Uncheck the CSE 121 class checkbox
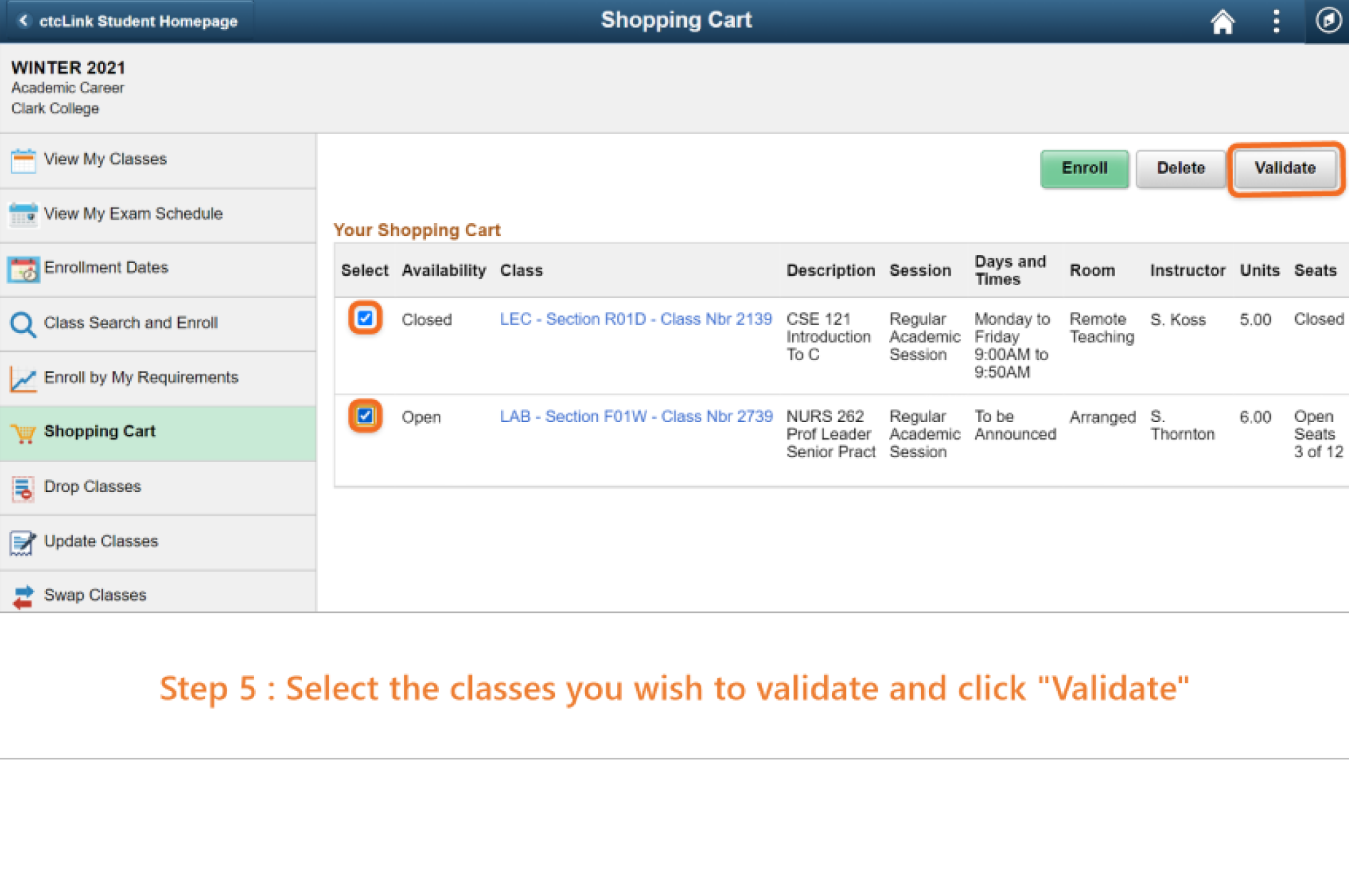The width and height of the screenshot is (1349, 896). pyautogui.click(x=365, y=318)
